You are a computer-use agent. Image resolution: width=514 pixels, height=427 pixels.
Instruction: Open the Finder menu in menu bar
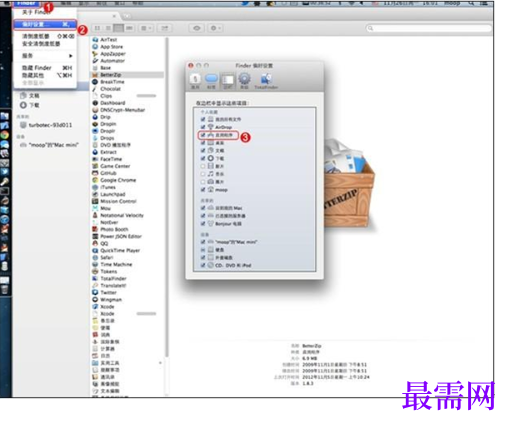click(26, 3)
